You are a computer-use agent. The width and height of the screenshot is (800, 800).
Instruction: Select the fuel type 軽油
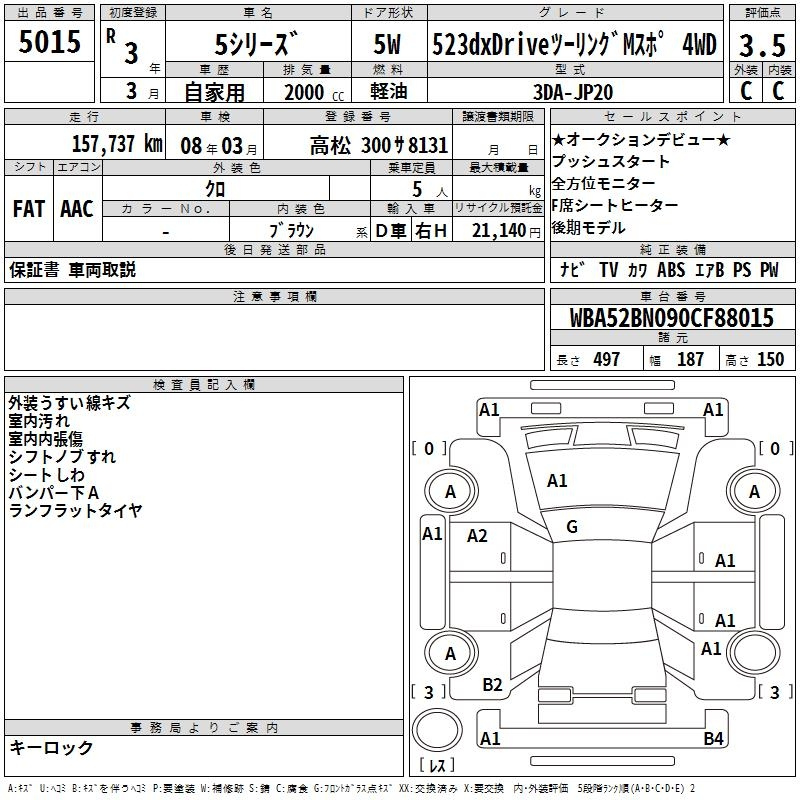389,91
